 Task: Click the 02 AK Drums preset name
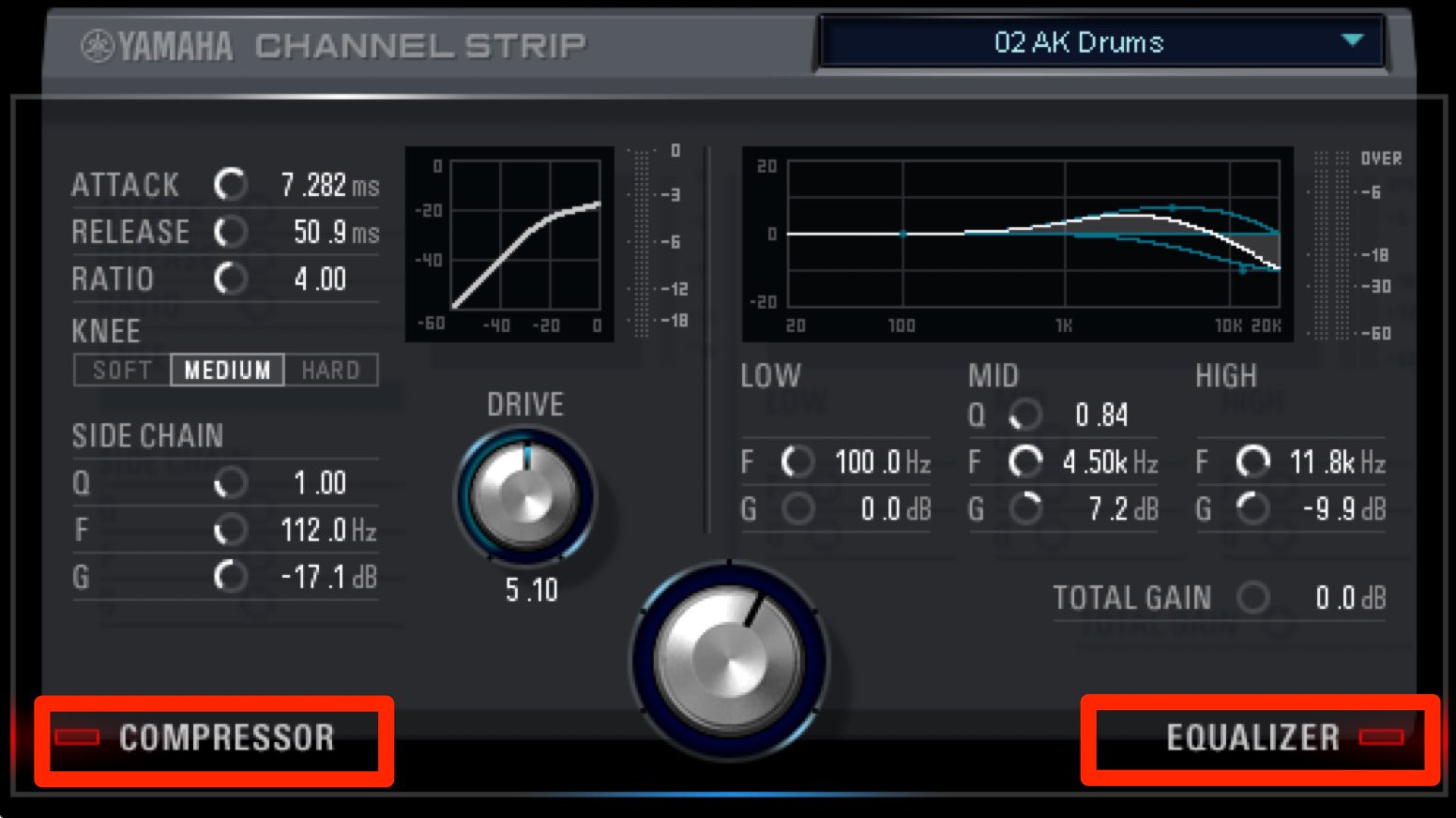tap(1079, 42)
